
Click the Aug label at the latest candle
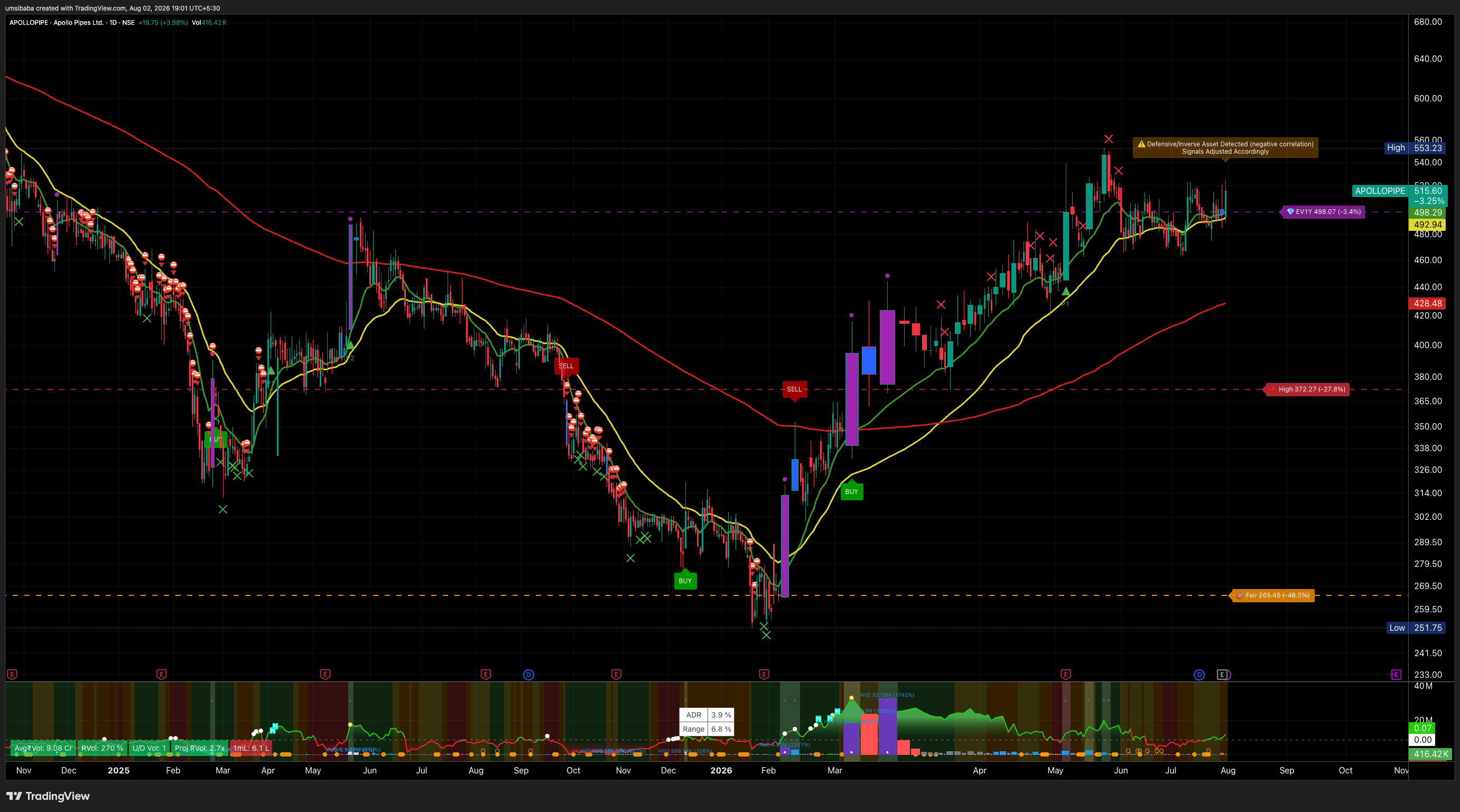(x=1228, y=771)
